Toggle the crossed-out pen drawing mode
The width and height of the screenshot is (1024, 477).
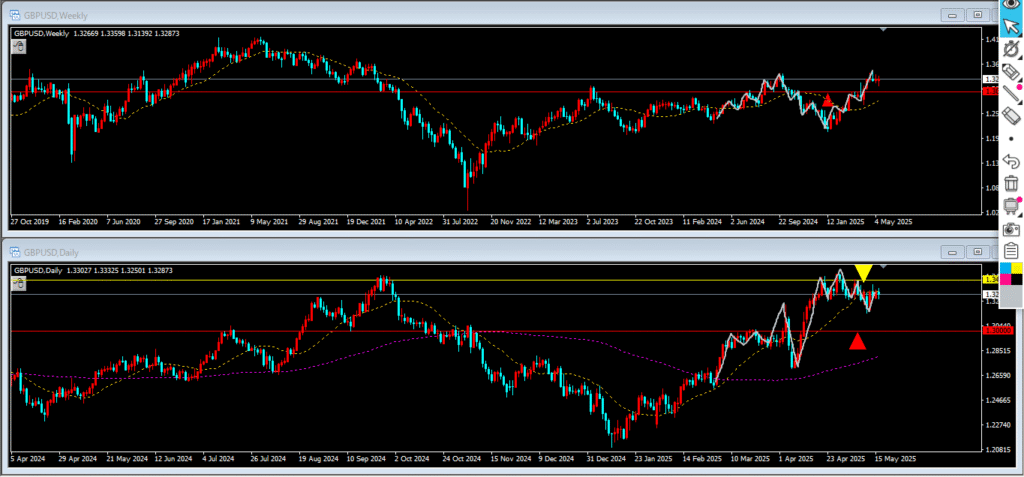1010,49
